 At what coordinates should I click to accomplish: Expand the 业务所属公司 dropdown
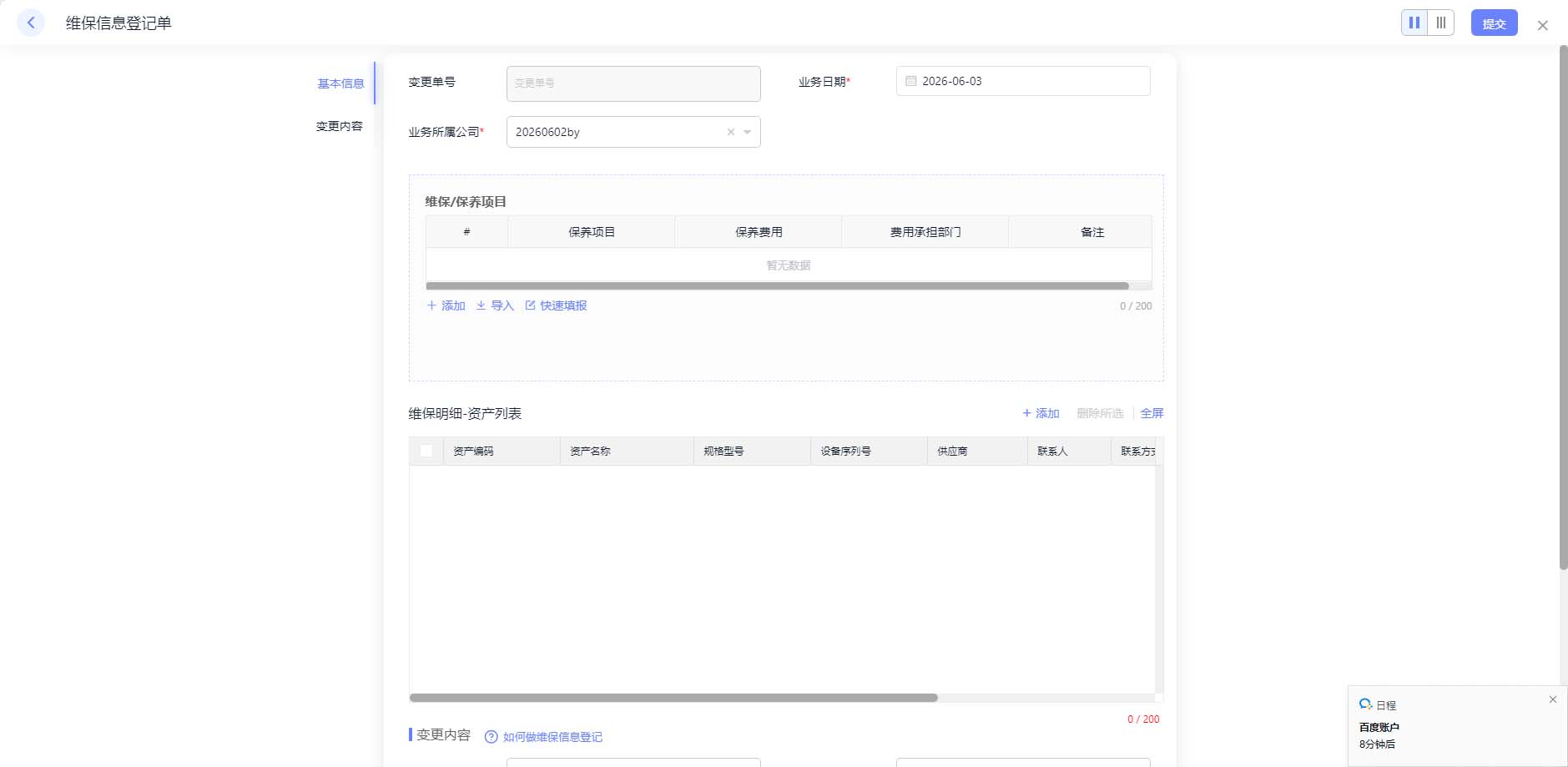[x=748, y=132]
